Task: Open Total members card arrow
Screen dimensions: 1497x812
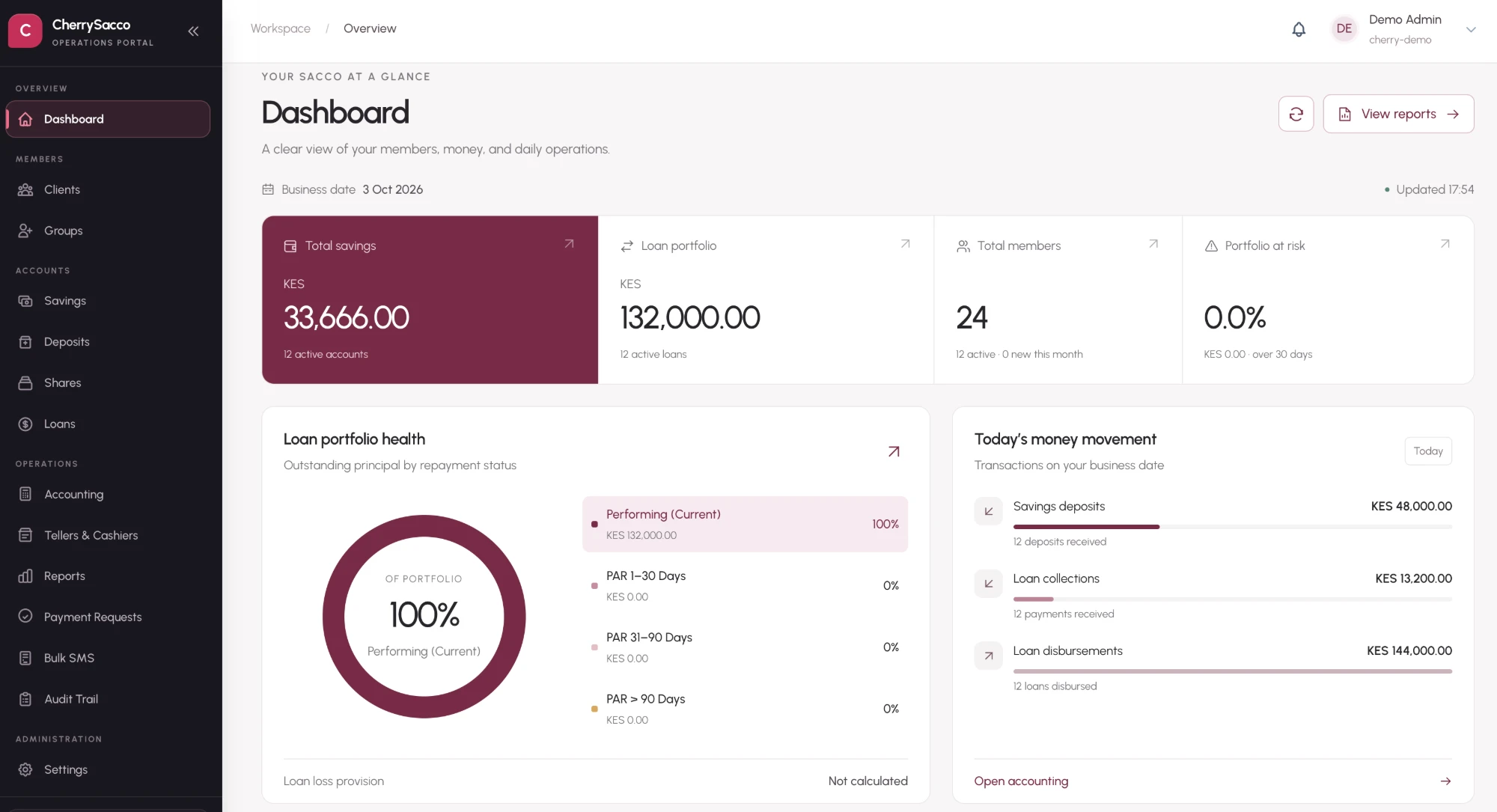Action: coord(1153,244)
